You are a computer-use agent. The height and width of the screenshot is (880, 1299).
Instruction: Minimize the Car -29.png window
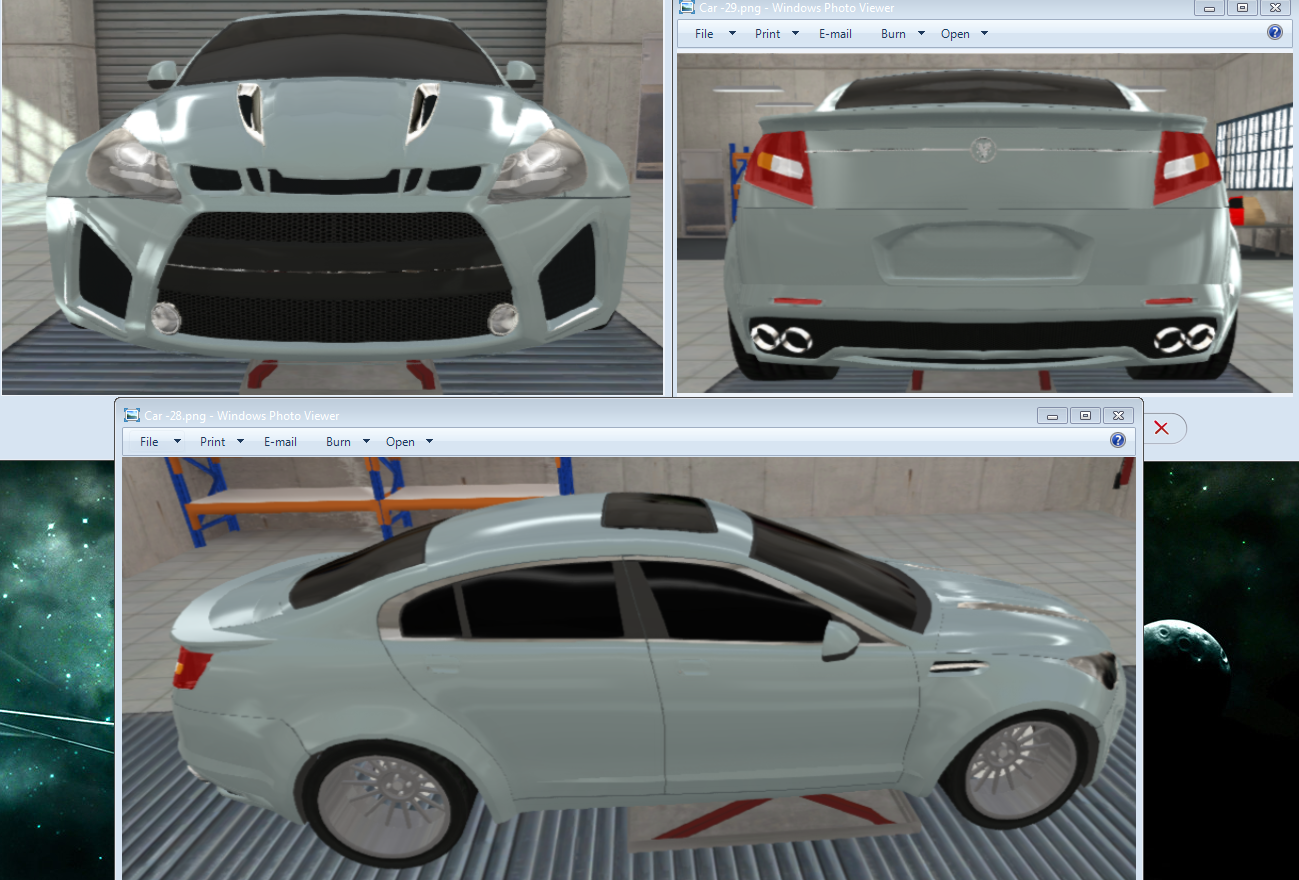[1210, 7]
